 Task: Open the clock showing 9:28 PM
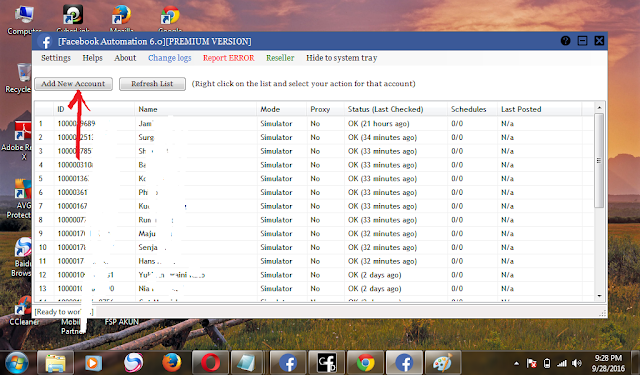tap(608, 363)
